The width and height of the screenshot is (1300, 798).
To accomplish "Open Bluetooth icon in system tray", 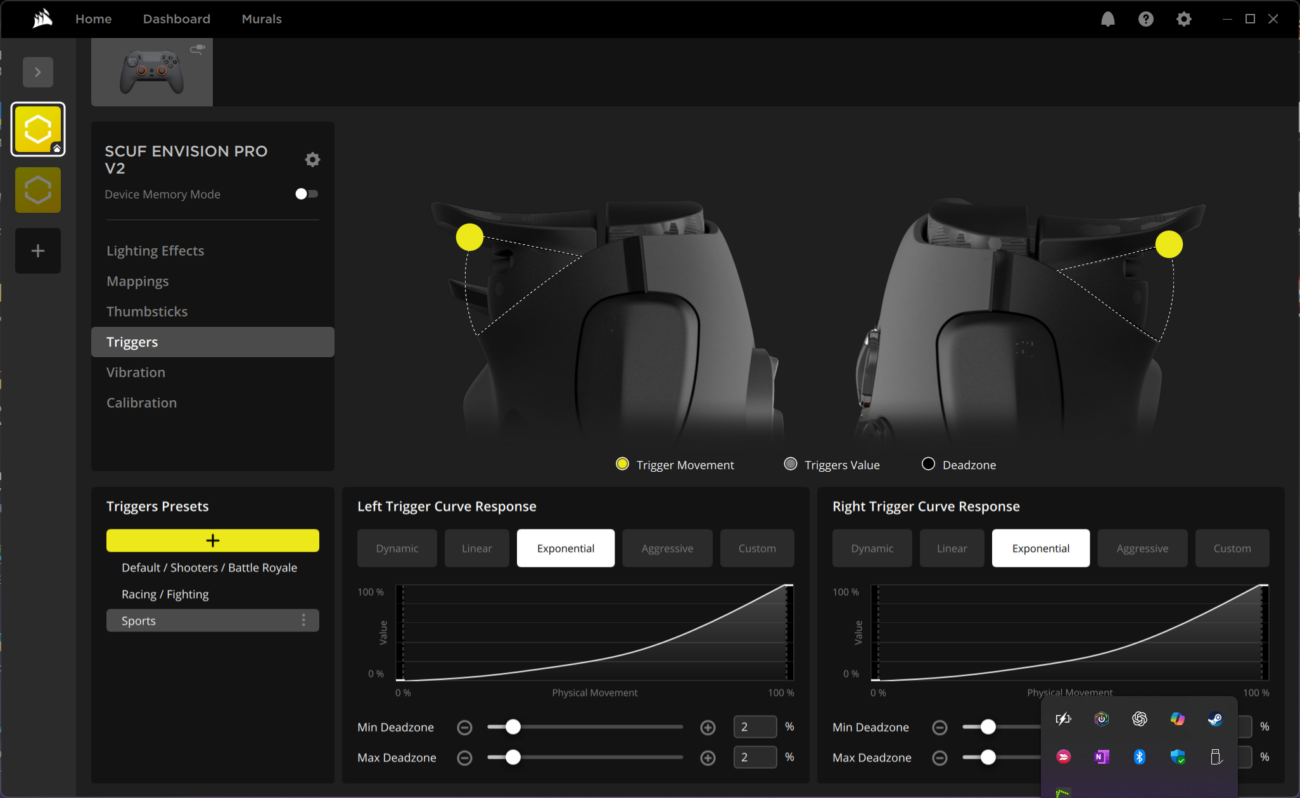I will point(1139,757).
